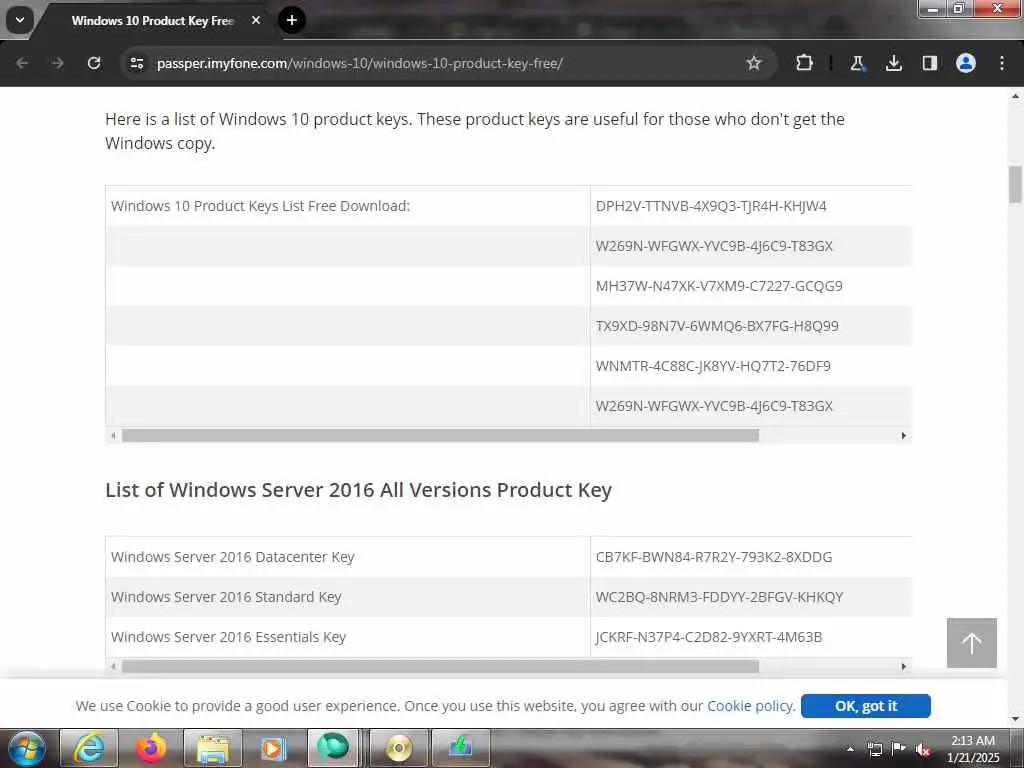Launch Firefox from taskbar
Screen dimensions: 1024x768
click(x=151, y=748)
